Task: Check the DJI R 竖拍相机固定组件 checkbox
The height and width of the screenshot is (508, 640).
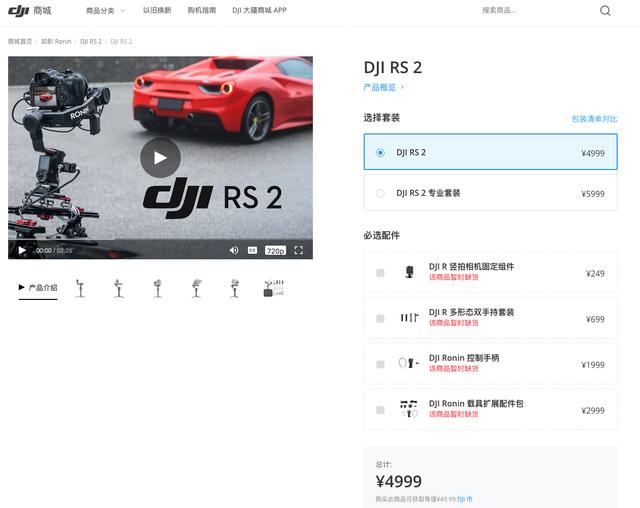Action: (x=380, y=273)
